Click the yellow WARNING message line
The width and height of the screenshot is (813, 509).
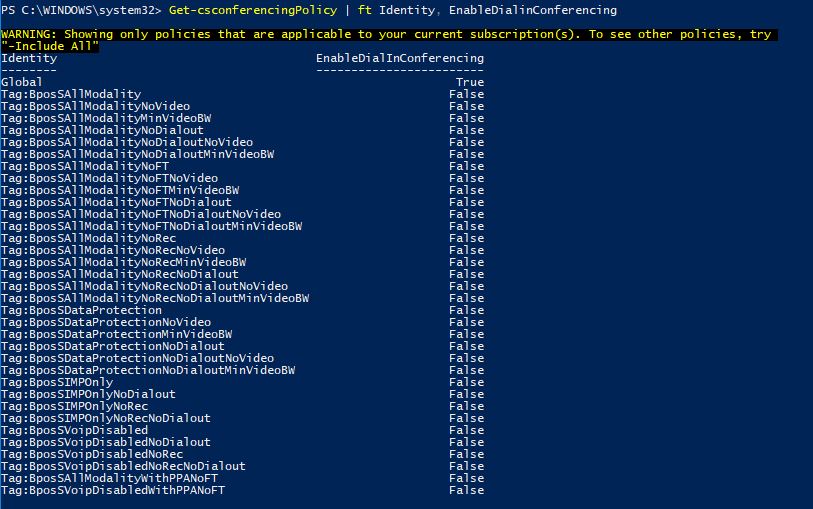pyautogui.click(x=386, y=34)
